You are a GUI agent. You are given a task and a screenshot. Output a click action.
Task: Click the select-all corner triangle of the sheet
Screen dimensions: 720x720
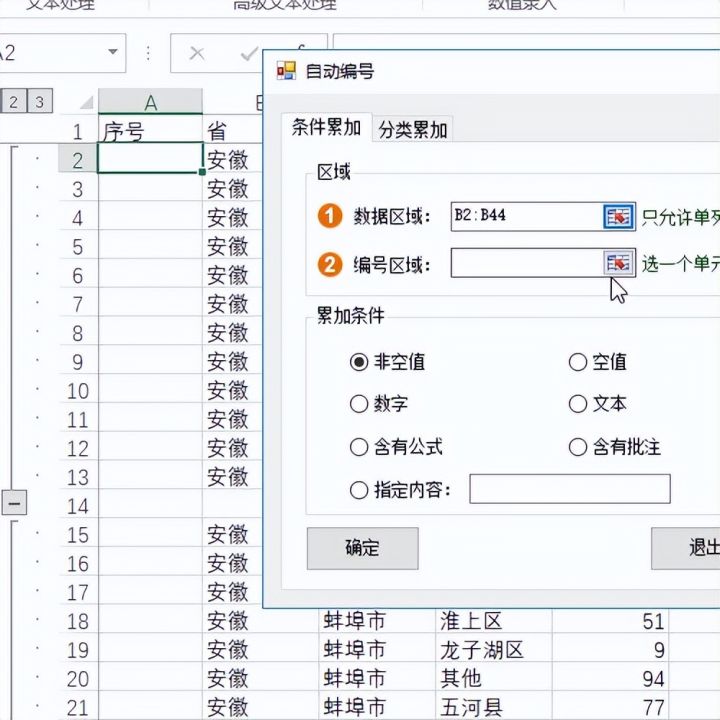tap(87, 102)
